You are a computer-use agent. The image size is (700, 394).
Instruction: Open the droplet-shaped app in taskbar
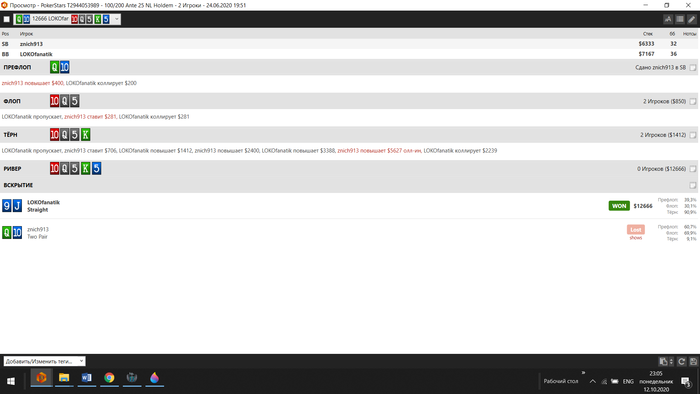pos(154,378)
